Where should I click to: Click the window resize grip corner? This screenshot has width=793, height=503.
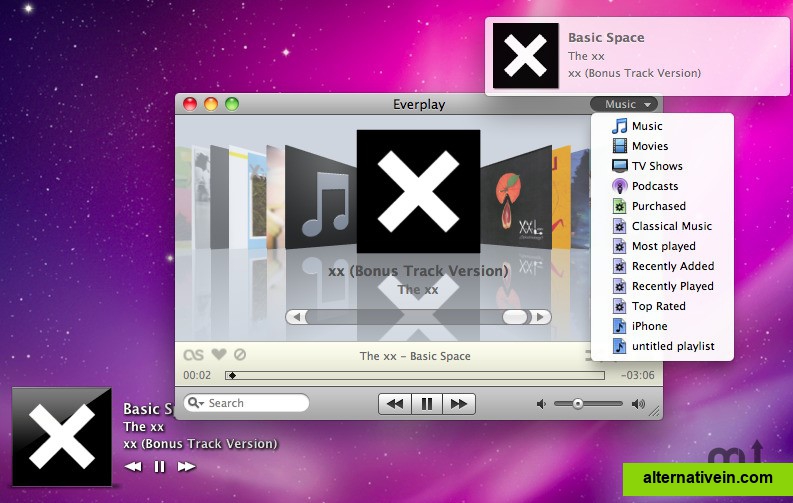point(654,411)
